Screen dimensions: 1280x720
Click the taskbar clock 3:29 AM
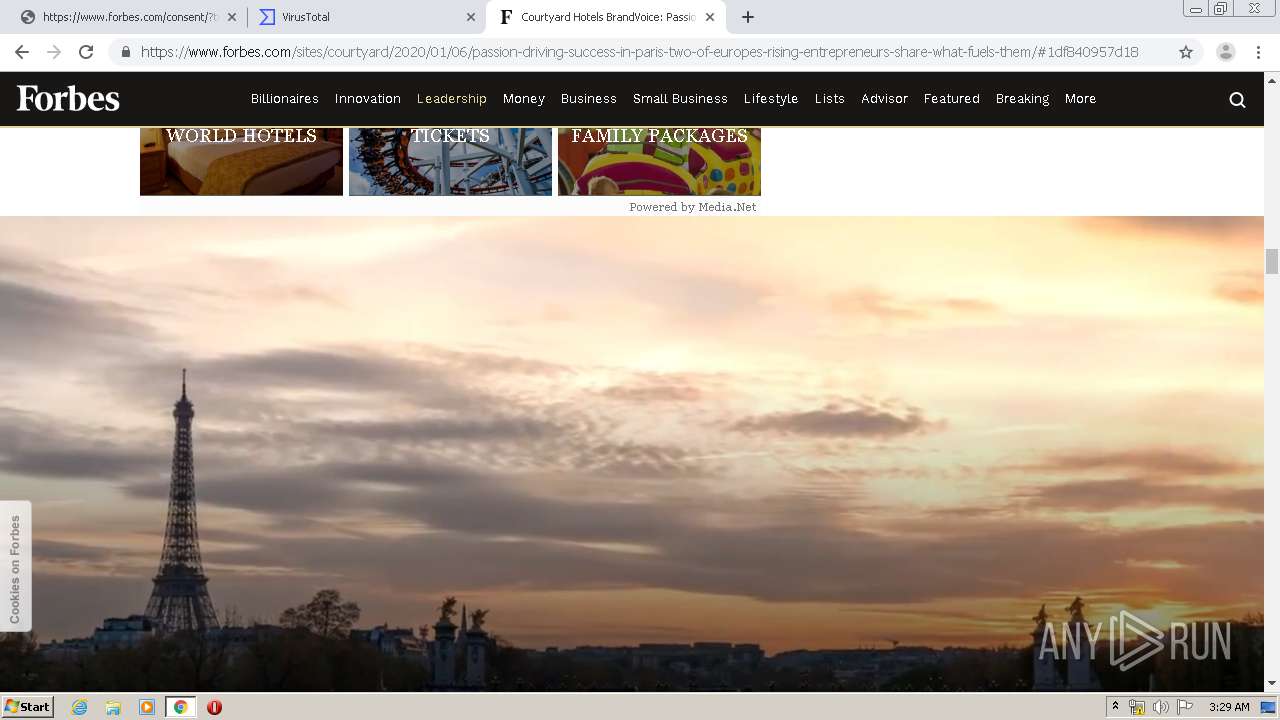click(1229, 707)
